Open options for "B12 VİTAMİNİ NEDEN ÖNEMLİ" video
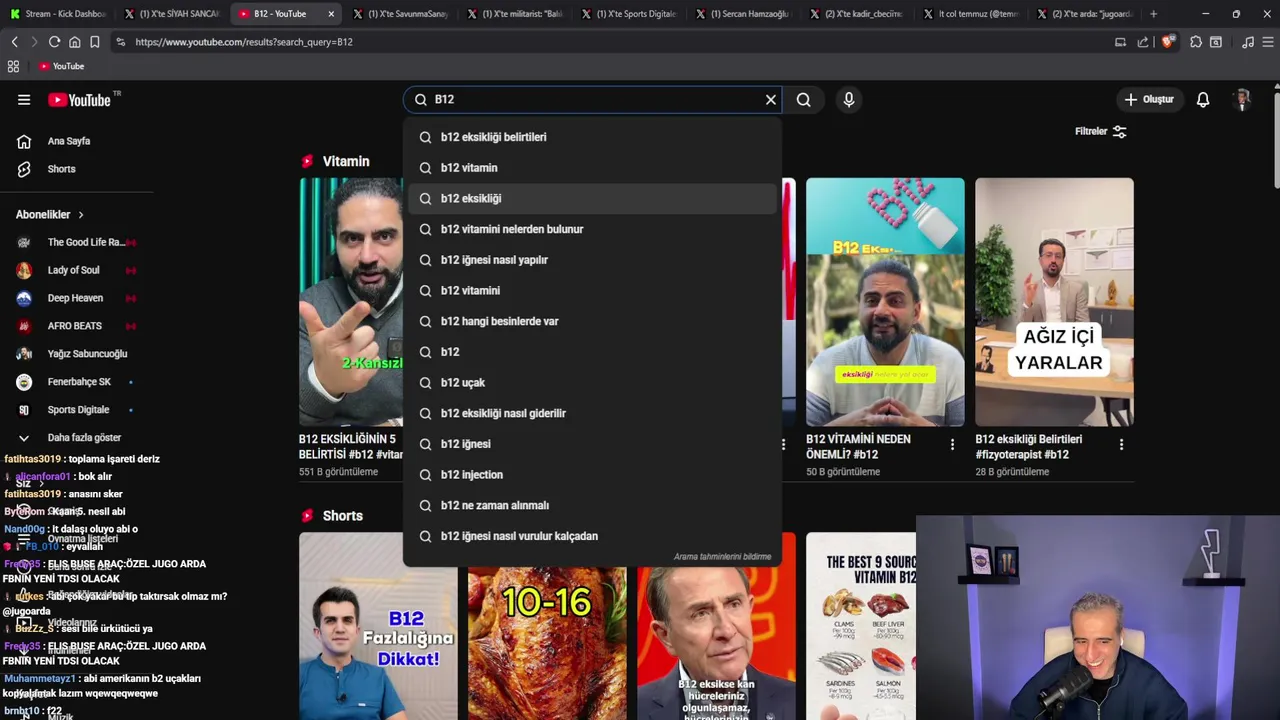Image resolution: width=1280 pixels, height=720 pixels. [952, 444]
